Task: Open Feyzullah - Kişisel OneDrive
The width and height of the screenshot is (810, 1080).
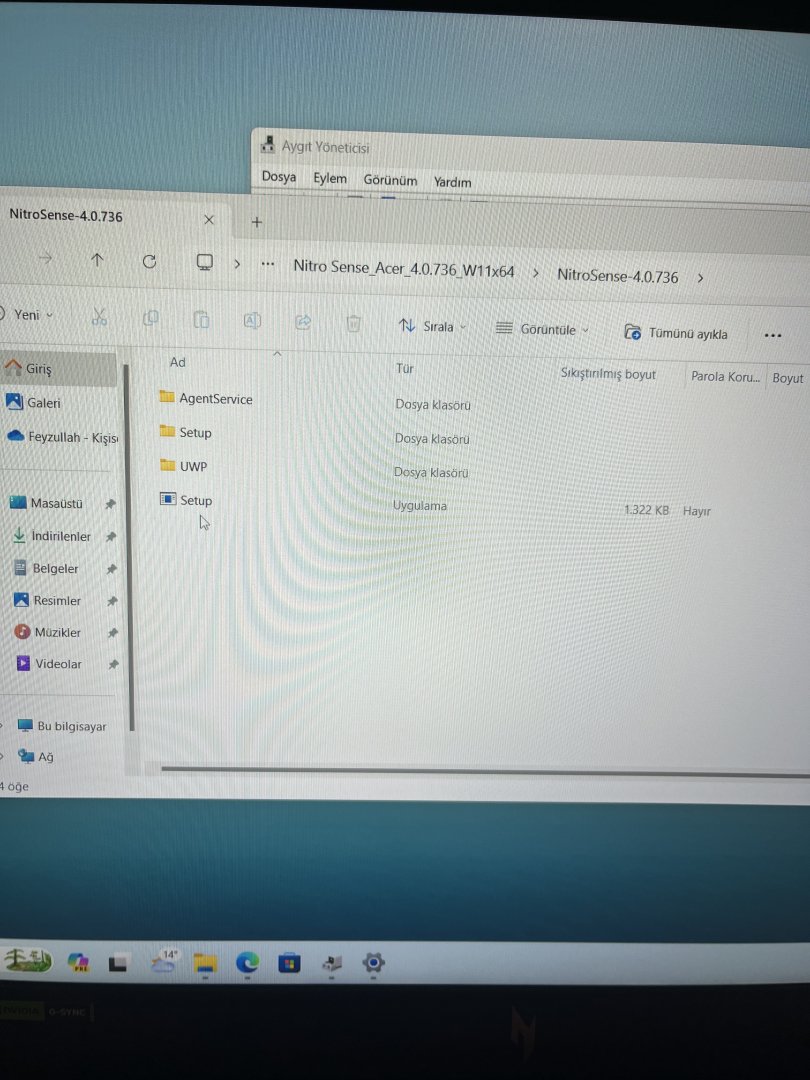Action: [62, 437]
